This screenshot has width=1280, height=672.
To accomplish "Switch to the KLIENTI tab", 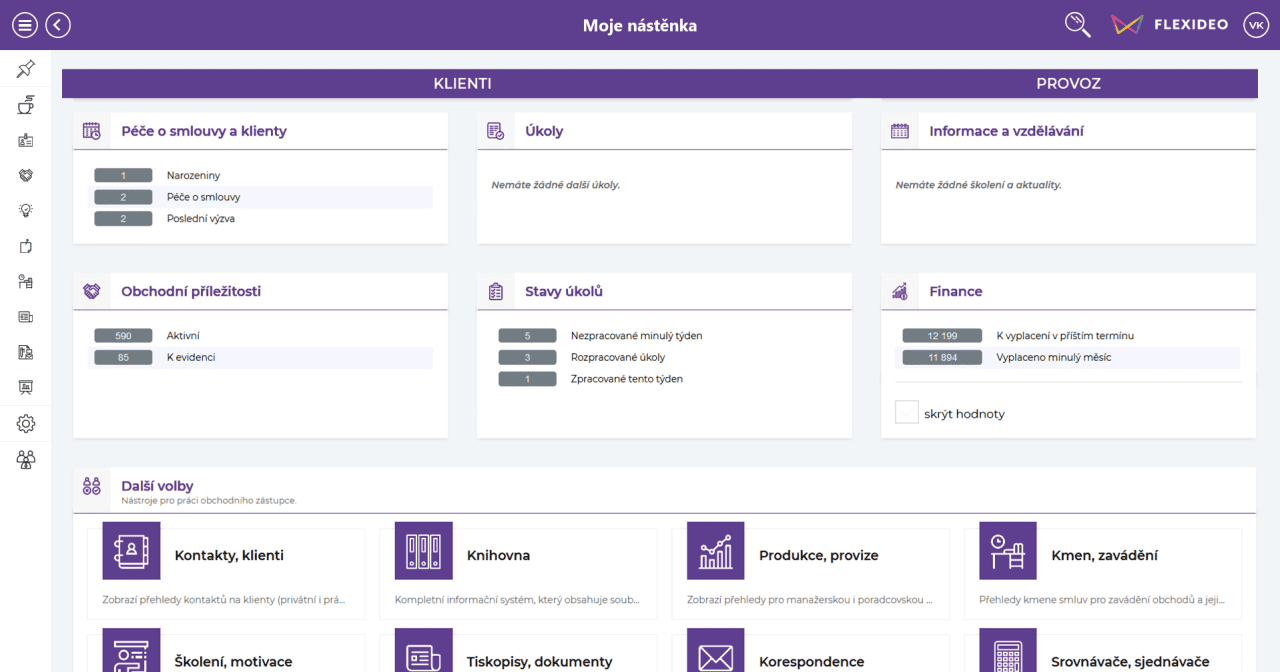I will (462, 84).
